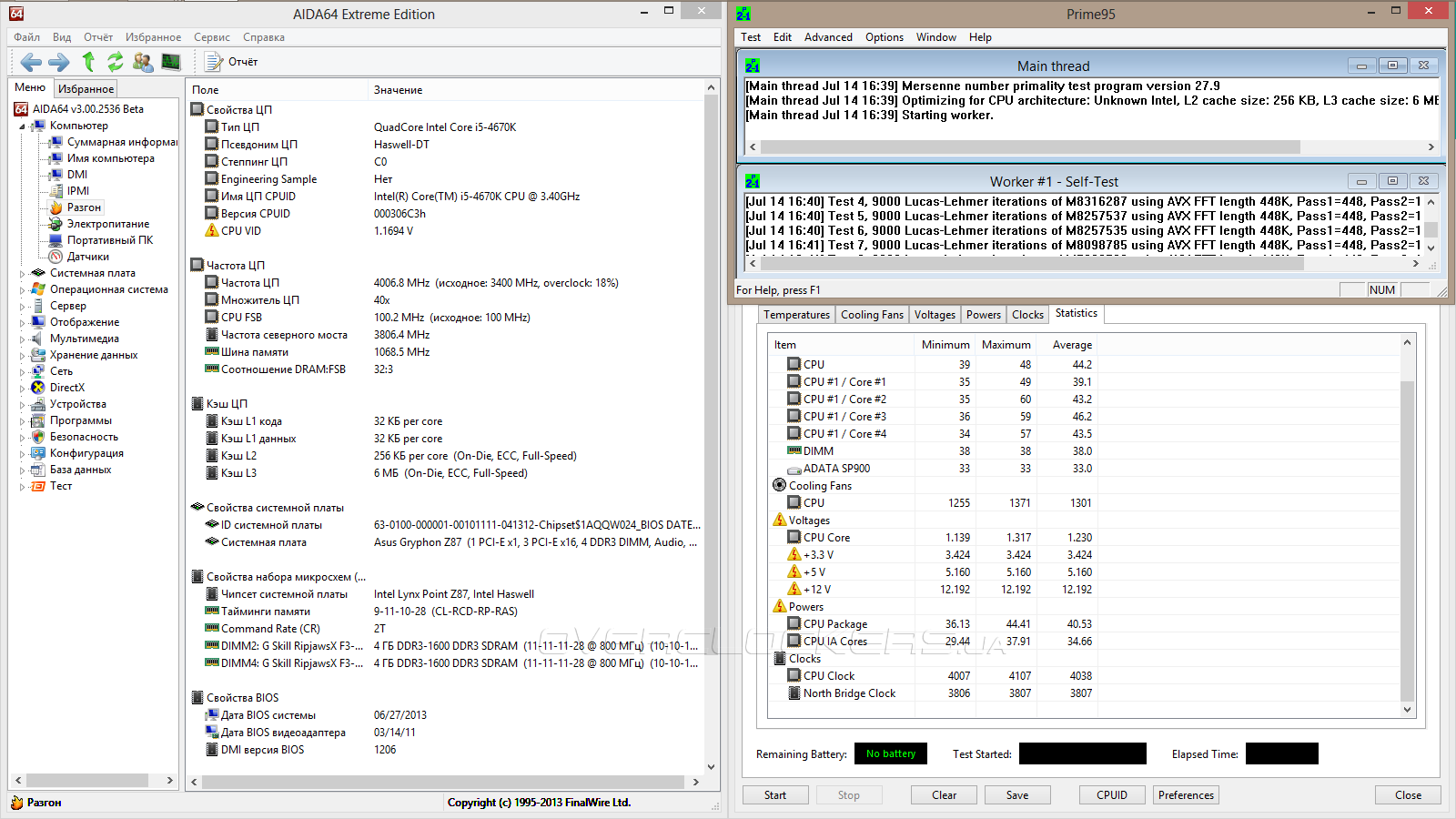The width and height of the screenshot is (1456, 819).
Task: Select the Датчики sensor tree item
Action: click(87, 257)
